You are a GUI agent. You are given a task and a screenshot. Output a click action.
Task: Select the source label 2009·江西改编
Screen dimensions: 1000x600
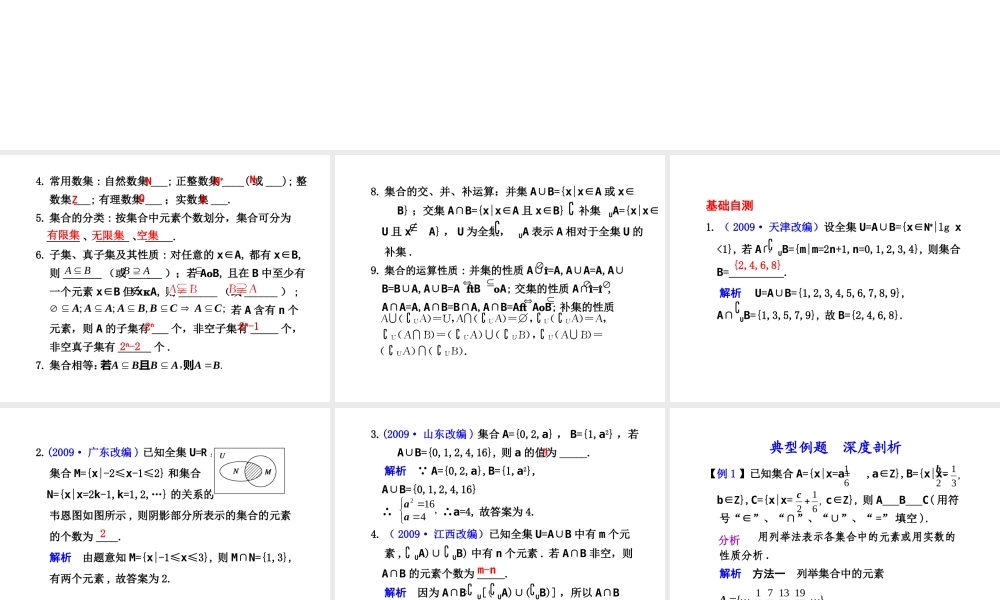(x=438, y=534)
